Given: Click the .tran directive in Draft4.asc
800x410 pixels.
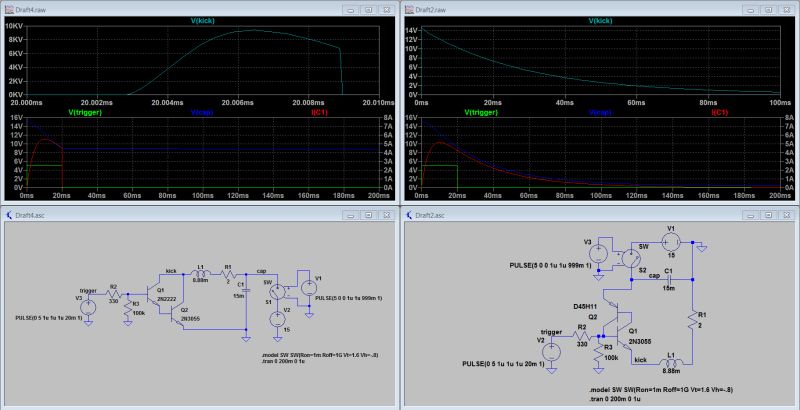Looking at the screenshot, I should pos(283,361).
